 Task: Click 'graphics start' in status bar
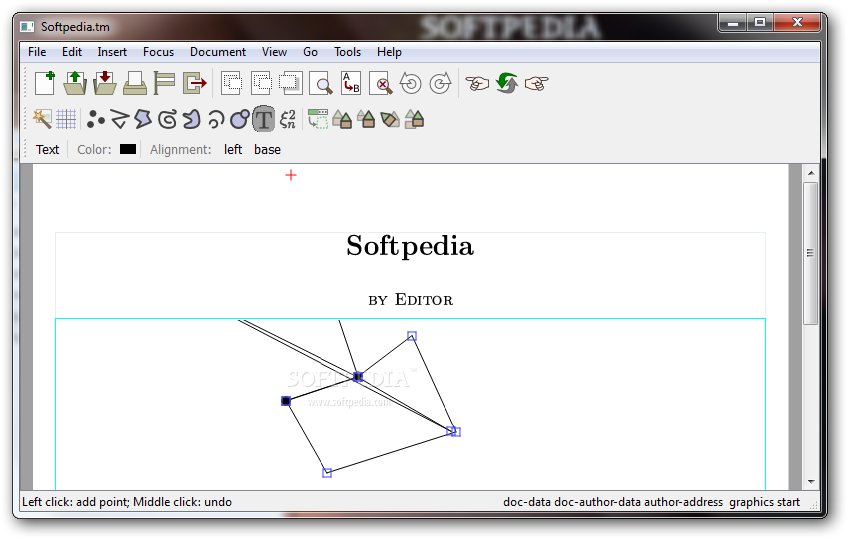click(764, 502)
